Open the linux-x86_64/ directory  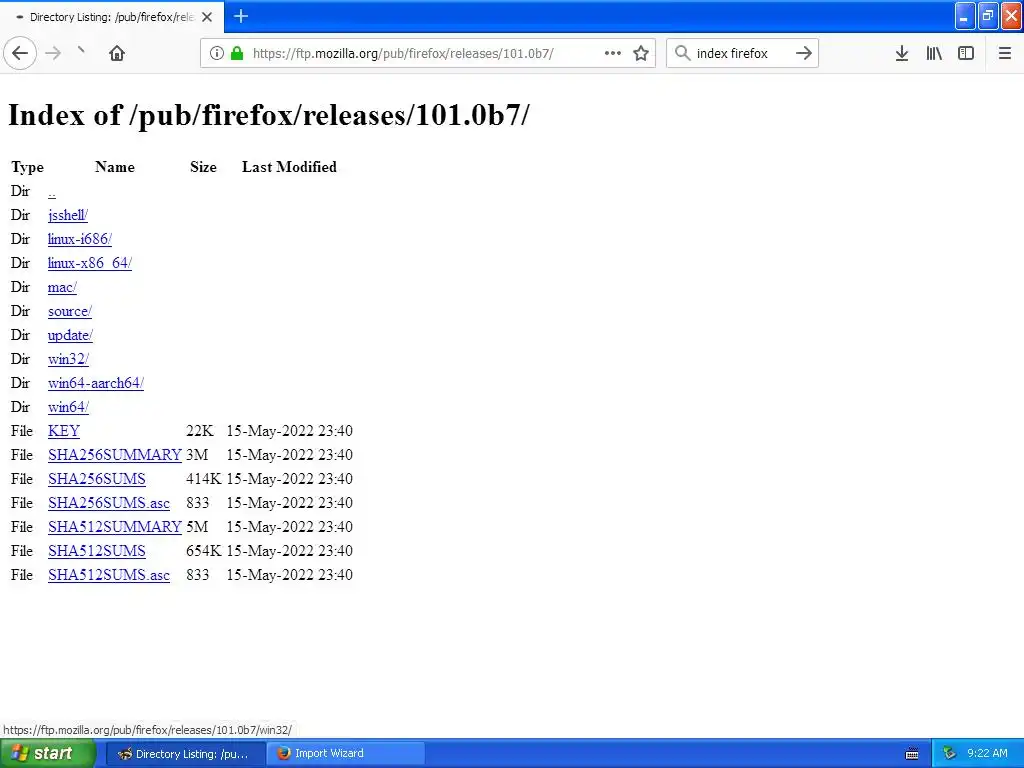[x=89, y=263]
